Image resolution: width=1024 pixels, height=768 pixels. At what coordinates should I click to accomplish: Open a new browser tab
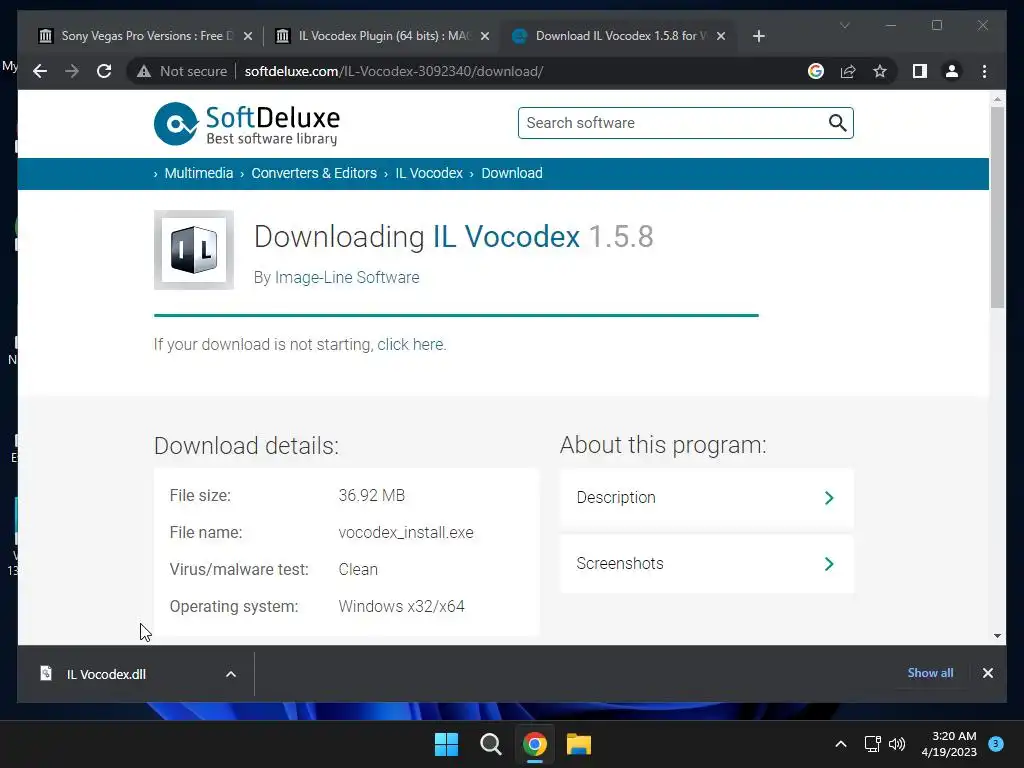click(x=758, y=36)
